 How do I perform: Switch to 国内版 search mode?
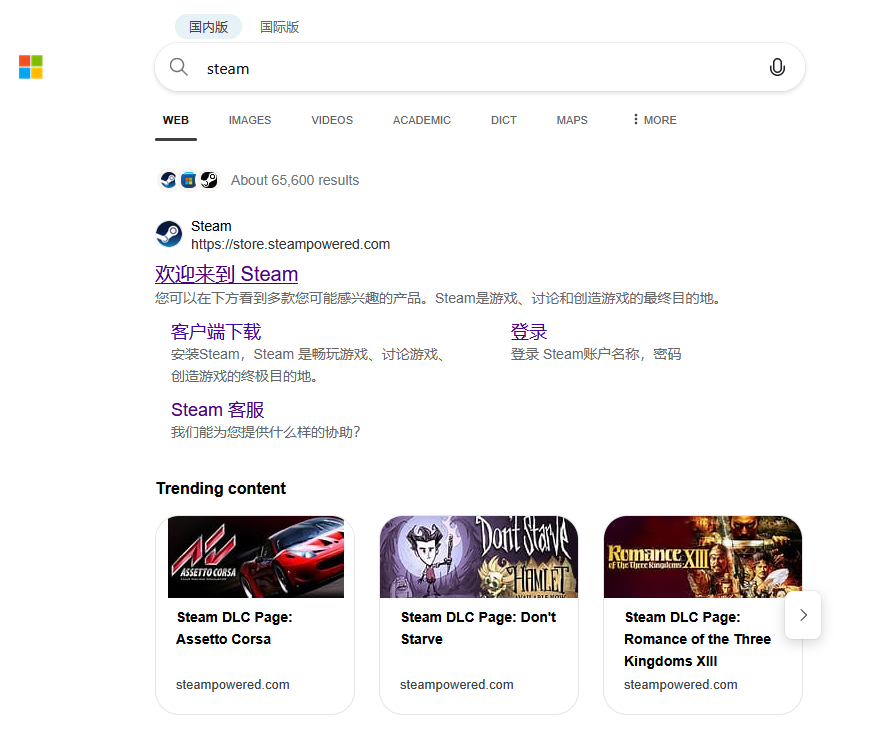coord(208,27)
